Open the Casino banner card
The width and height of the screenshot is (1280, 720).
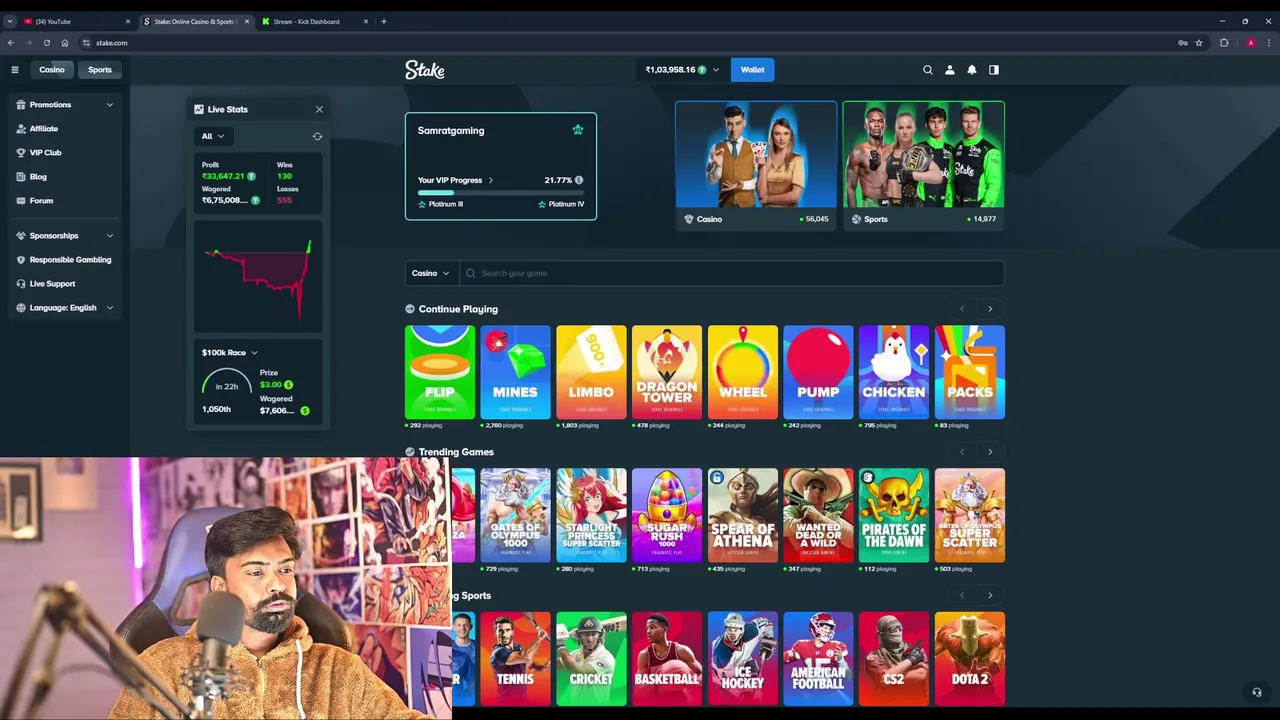pos(756,165)
